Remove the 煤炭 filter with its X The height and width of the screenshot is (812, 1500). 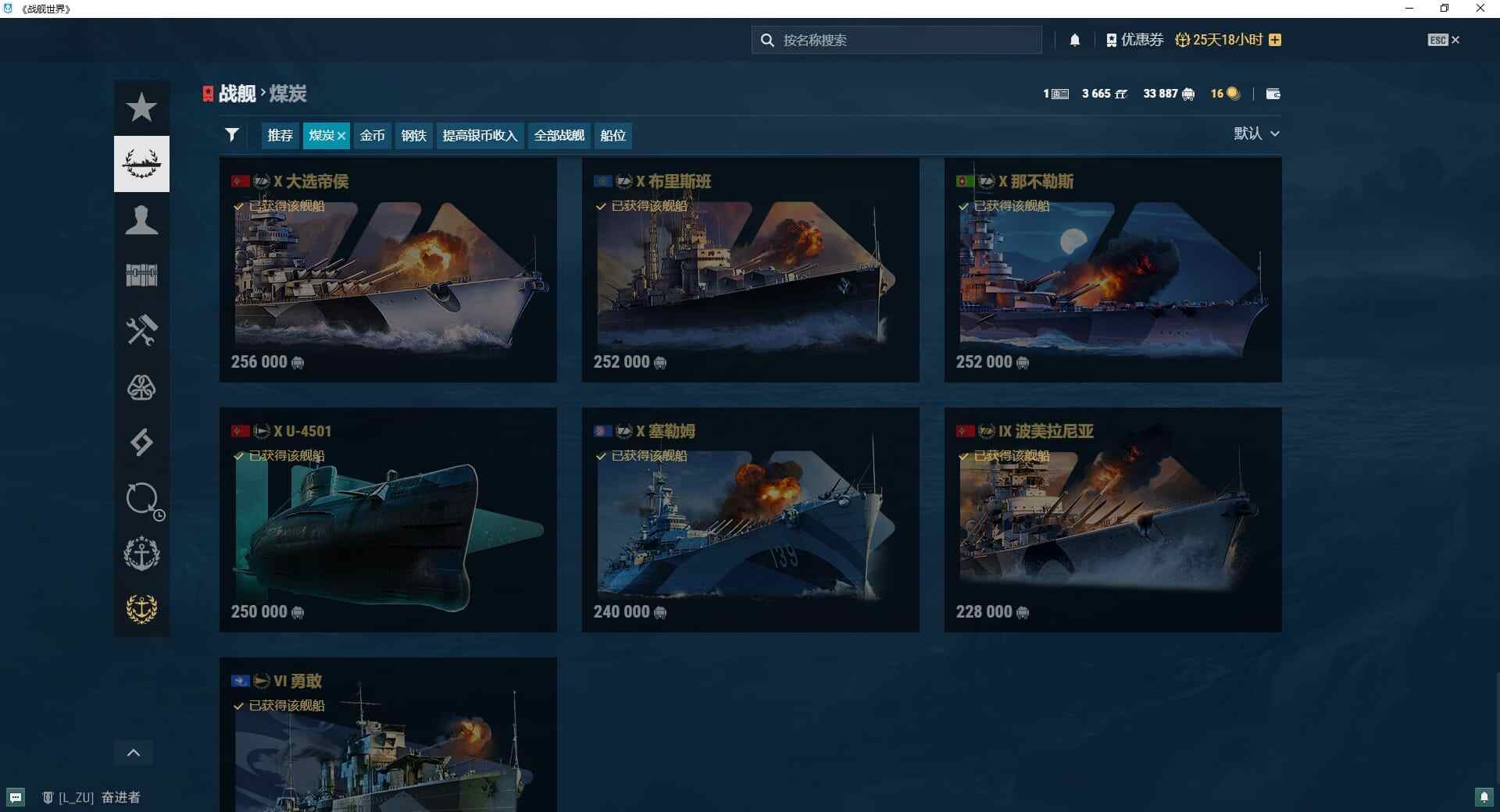point(341,136)
